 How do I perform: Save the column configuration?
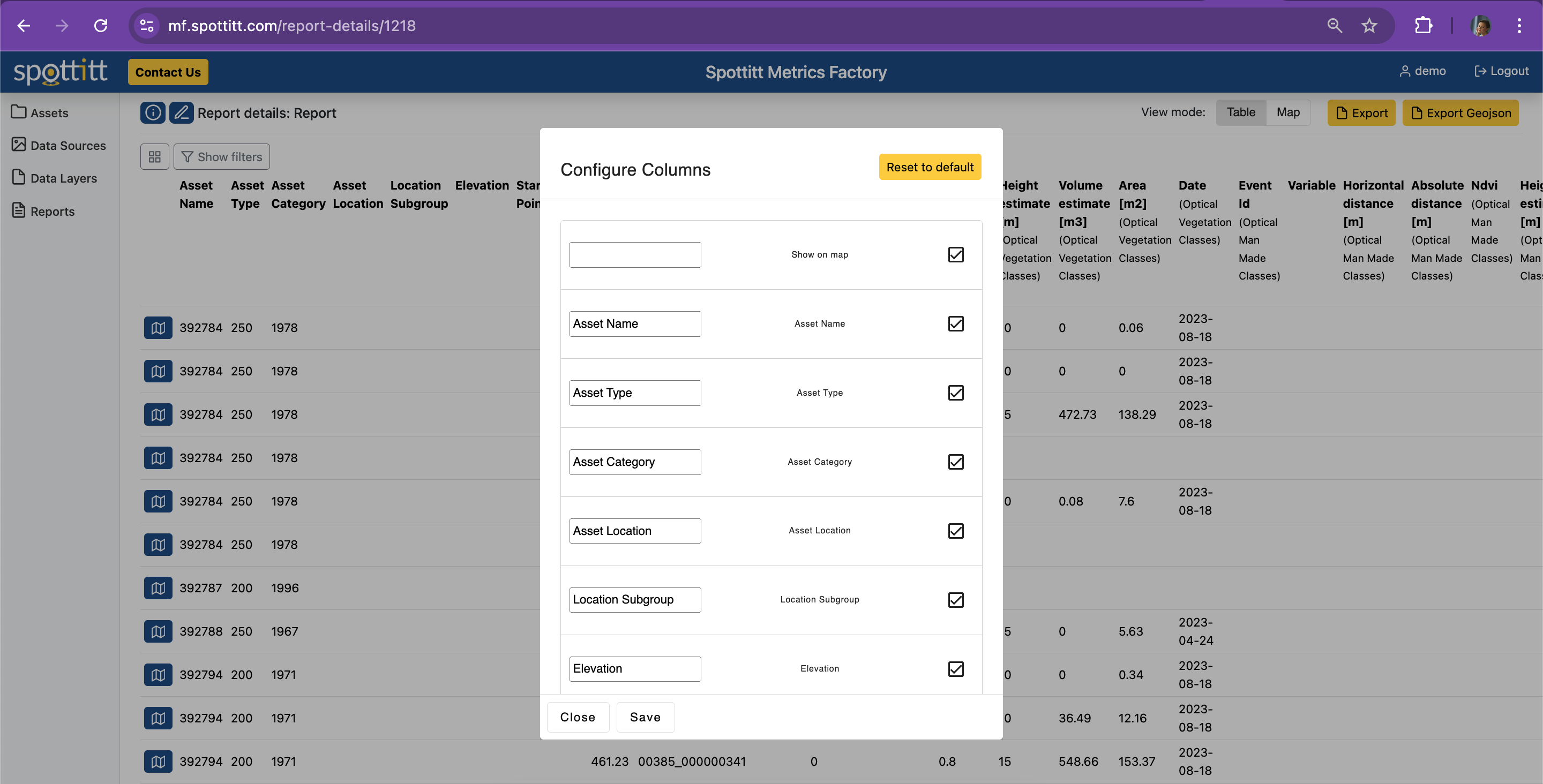point(645,718)
